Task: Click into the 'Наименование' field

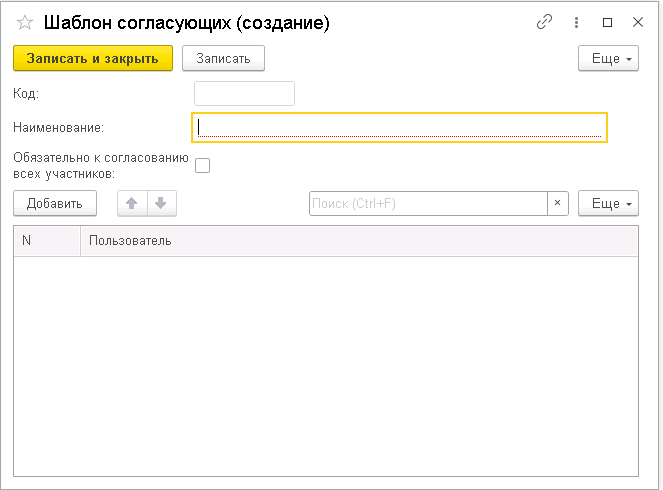Action: (400, 127)
